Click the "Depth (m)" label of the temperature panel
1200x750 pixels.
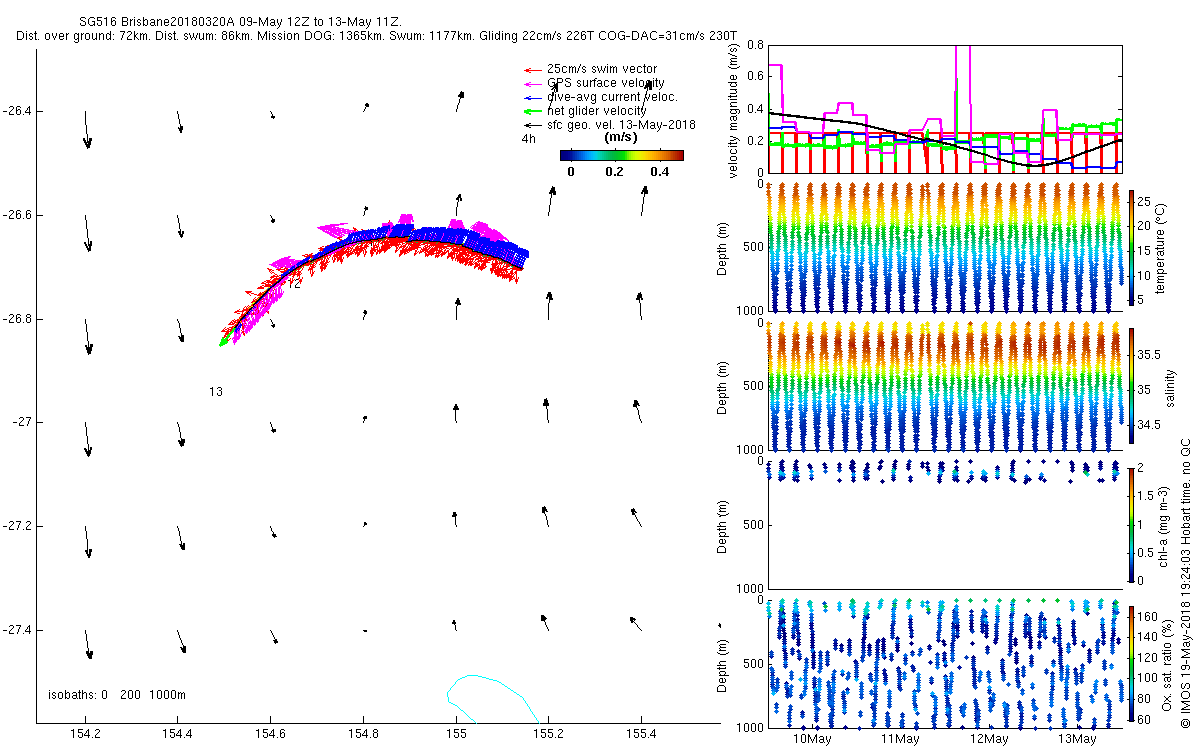[724, 248]
